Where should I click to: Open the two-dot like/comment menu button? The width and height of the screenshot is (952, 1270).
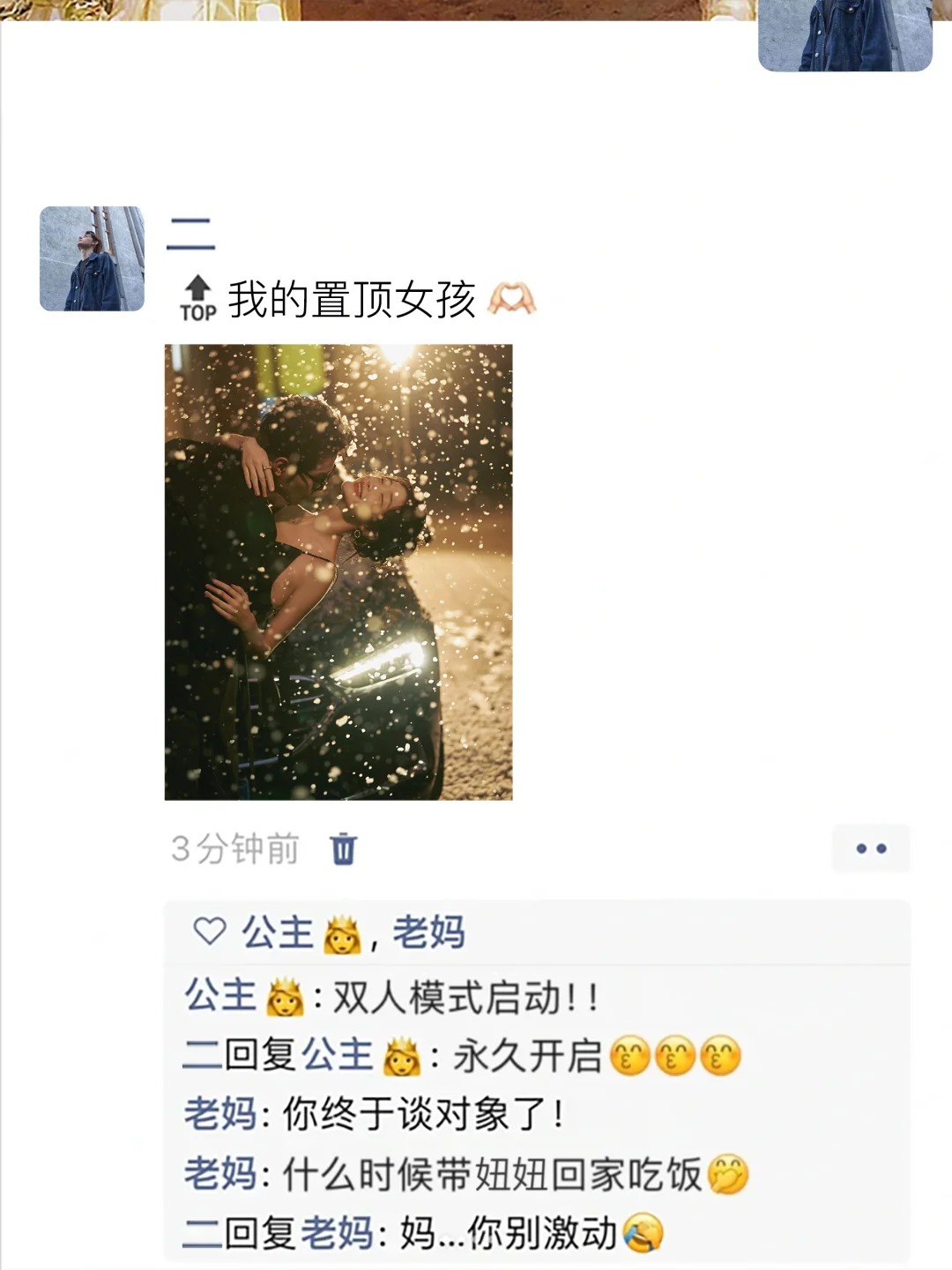871,848
